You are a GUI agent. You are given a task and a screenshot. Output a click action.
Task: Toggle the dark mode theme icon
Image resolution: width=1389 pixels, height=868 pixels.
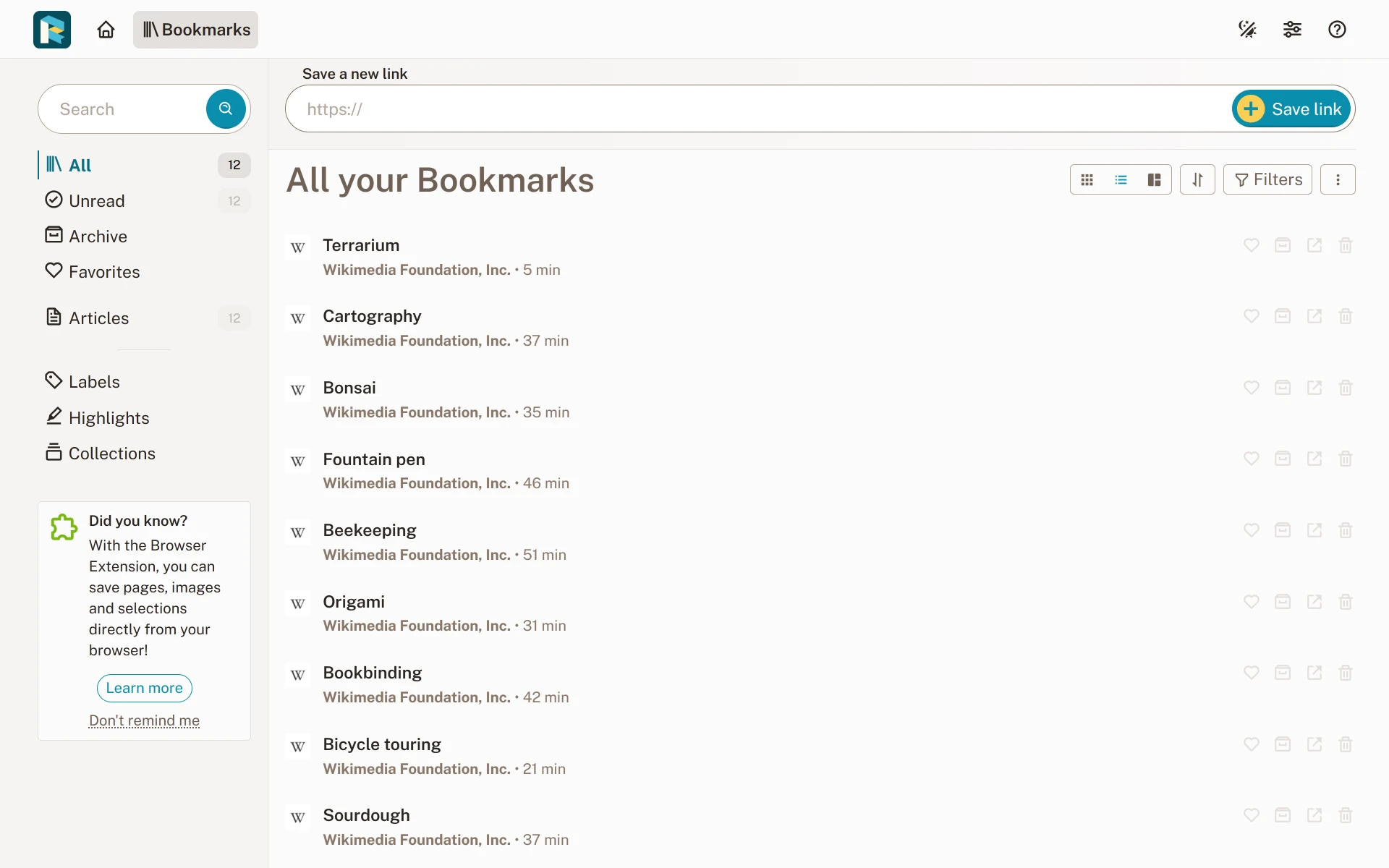point(1247,30)
